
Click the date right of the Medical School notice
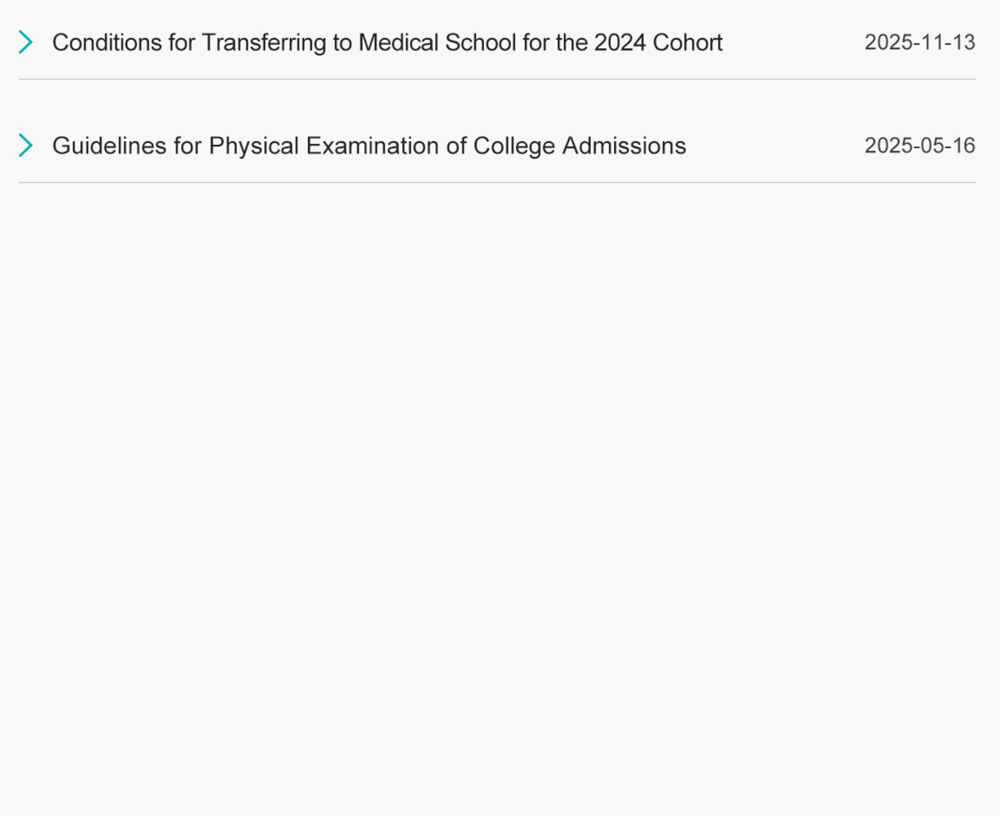tap(919, 42)
